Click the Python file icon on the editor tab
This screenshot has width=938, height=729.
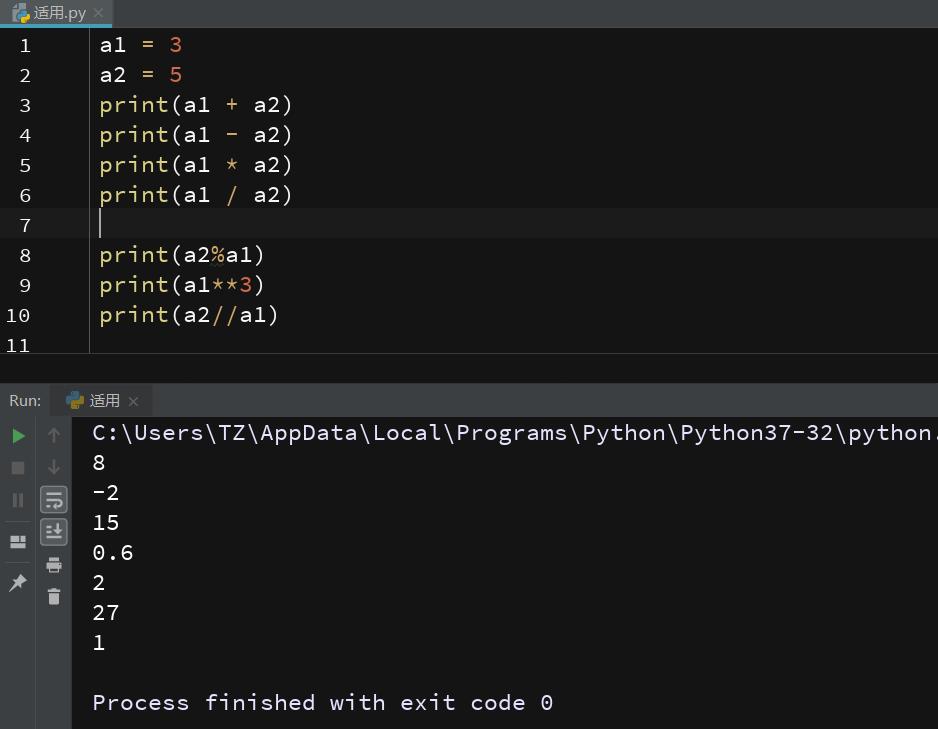pyautogui.click(x=18, y=13)
